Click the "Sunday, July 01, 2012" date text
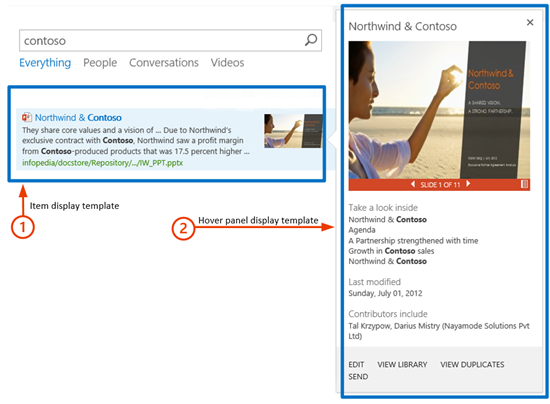Viewport: 550px width, 404px height. [385, 293]
